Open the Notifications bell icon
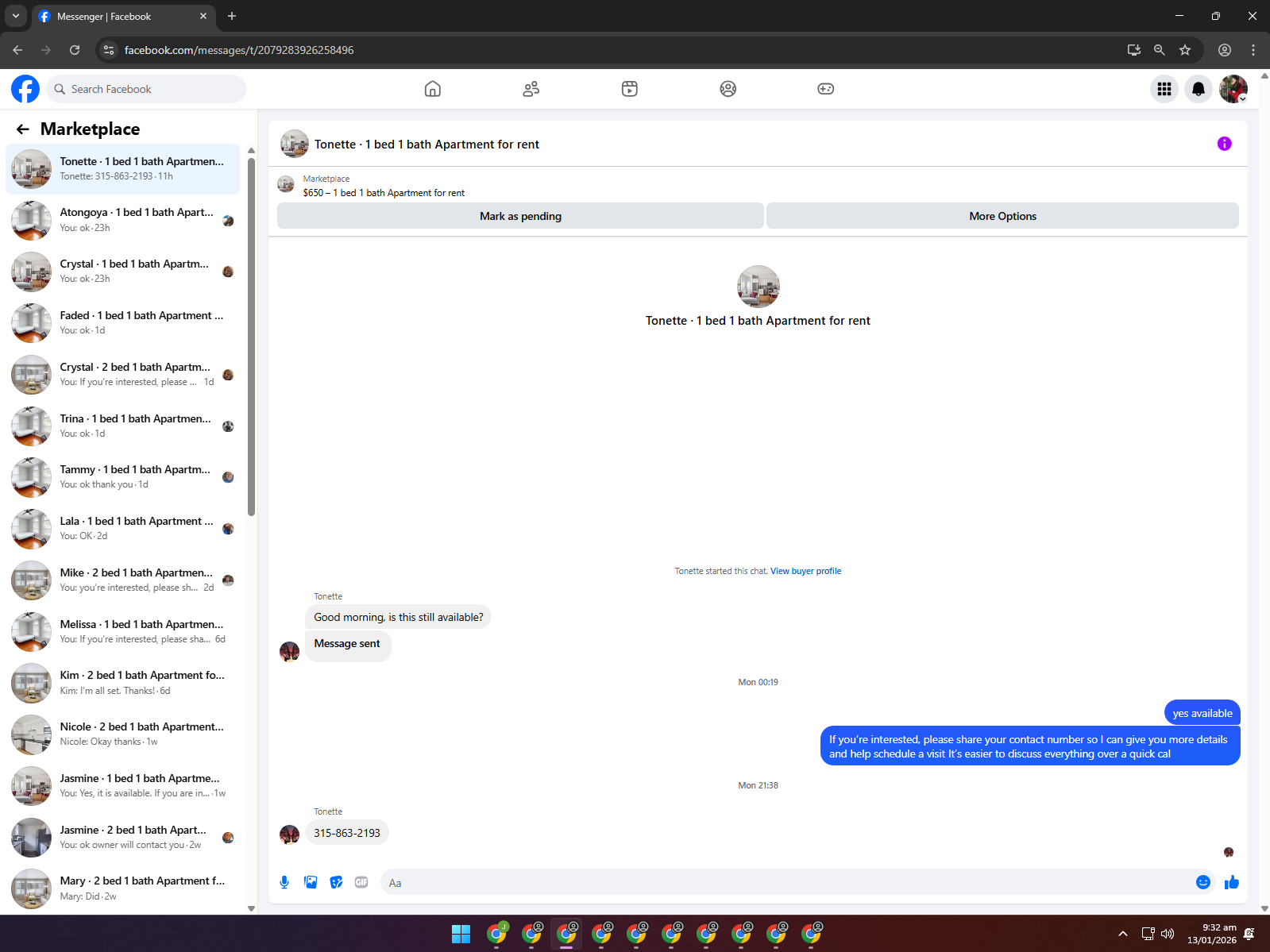Image resolution: width=1270 pixels, height=952 pixels. pos(1199,89)
